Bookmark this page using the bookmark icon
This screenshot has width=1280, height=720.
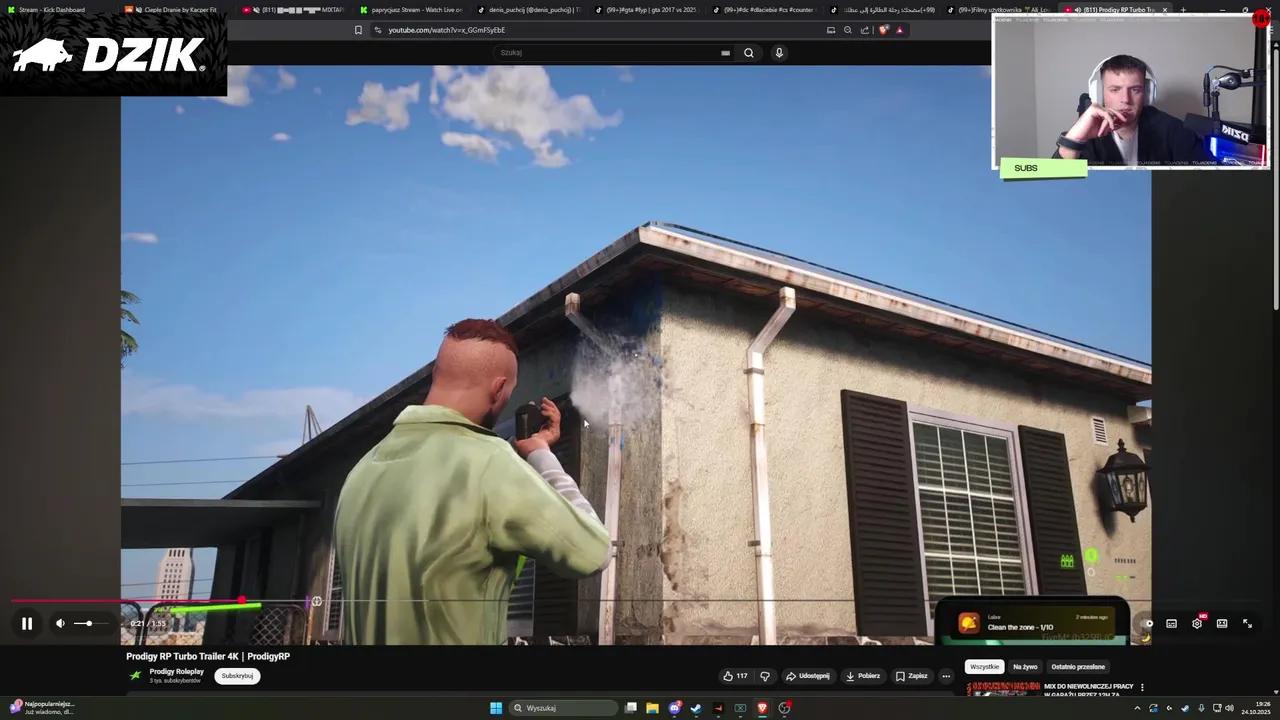pyautogui.click(x=358, y=30)
